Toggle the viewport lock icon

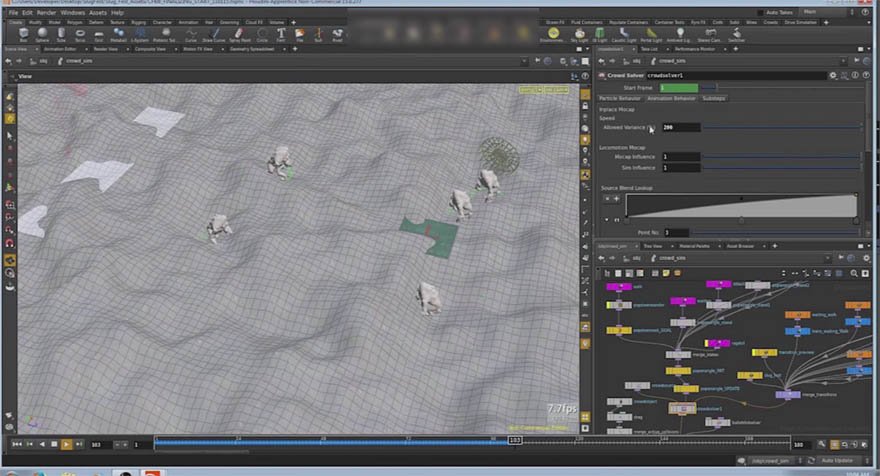tap(585, 106)
